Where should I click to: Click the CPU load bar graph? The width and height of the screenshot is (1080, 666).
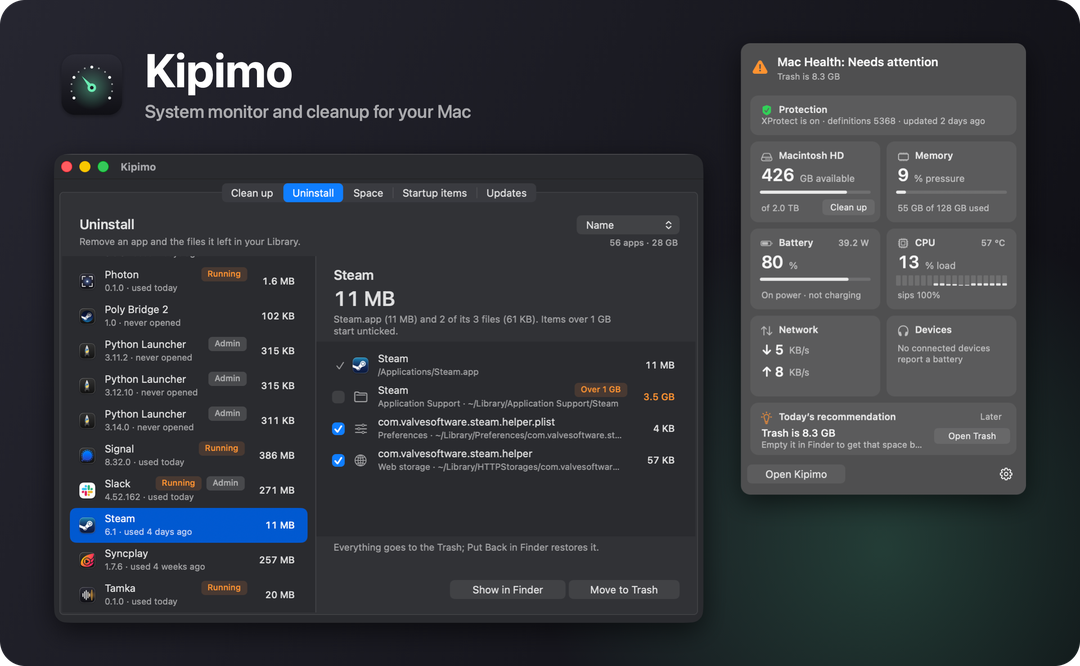952,280
